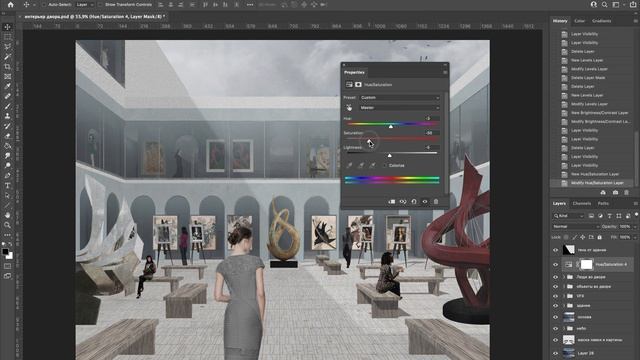The width and height of the screenshot is (640, 360).
Task: Select the Crop tool
Action: [7, 67]
